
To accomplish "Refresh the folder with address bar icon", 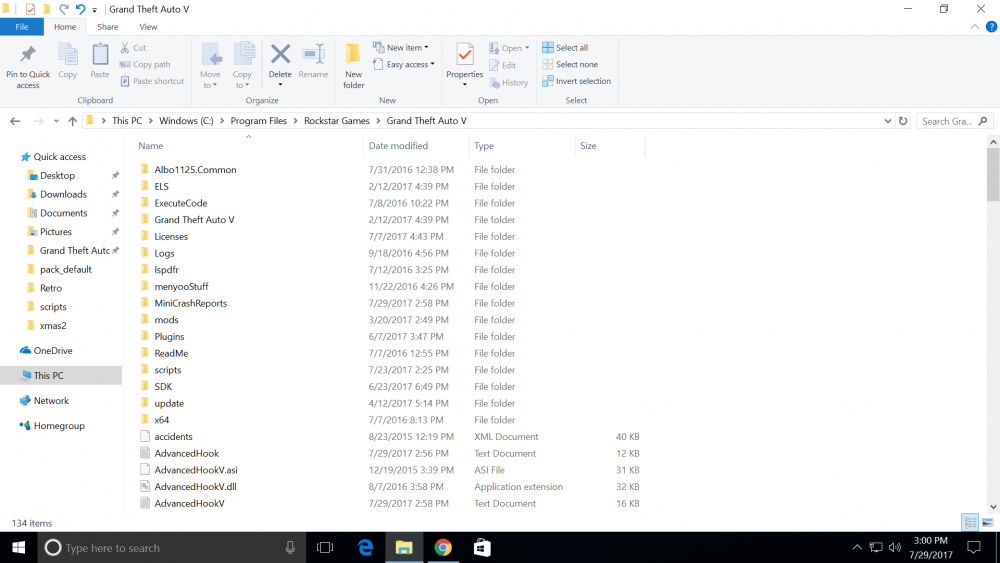I will tap(902, 121).
